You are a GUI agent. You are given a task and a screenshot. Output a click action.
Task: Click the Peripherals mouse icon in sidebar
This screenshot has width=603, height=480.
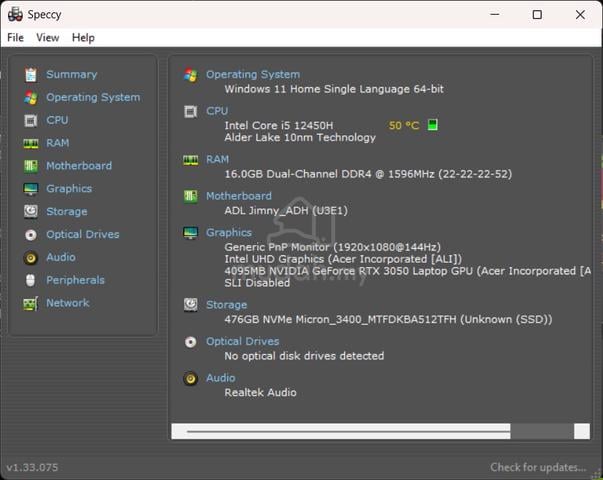coord(30,280)
